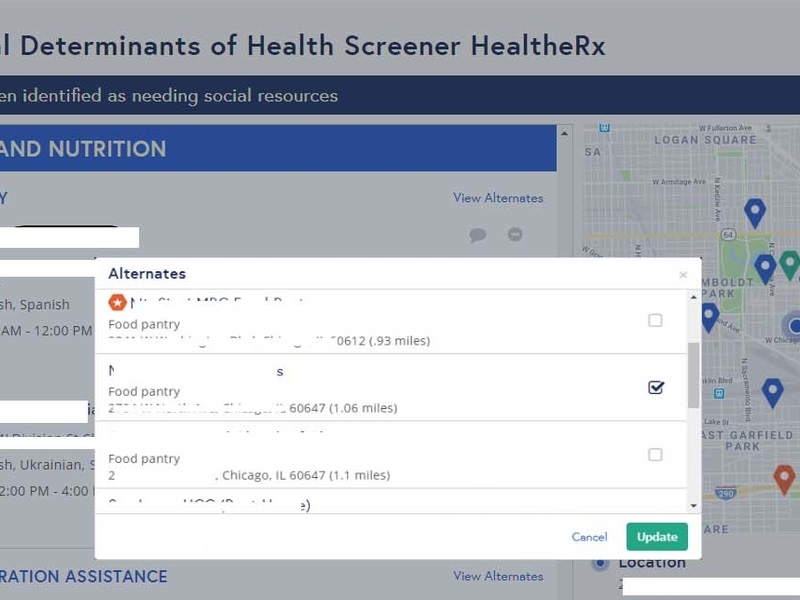Select the orange map pin in East Garfield Park

784,479
